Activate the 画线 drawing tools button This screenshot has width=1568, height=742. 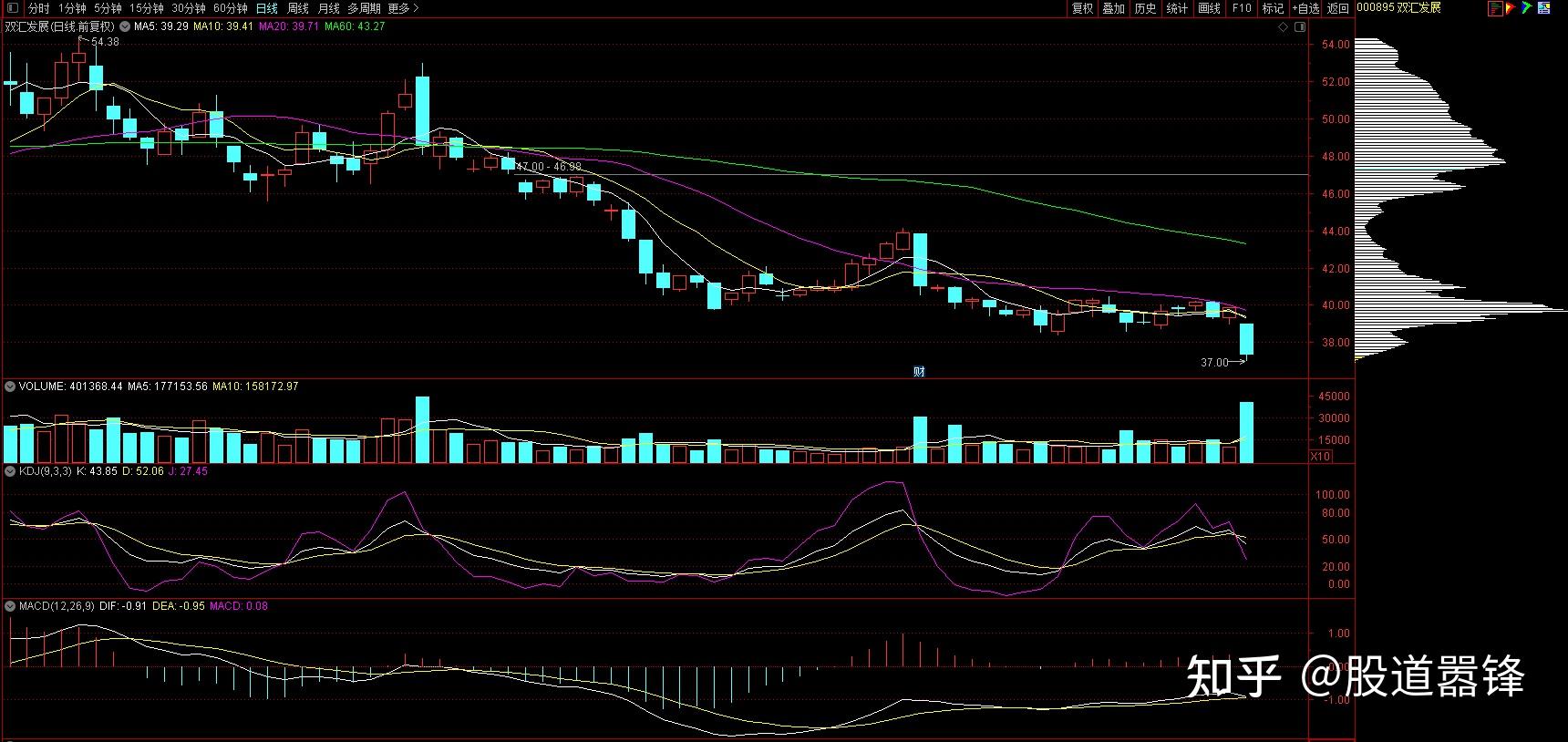pyautogui.click(x=1209, y=8)
